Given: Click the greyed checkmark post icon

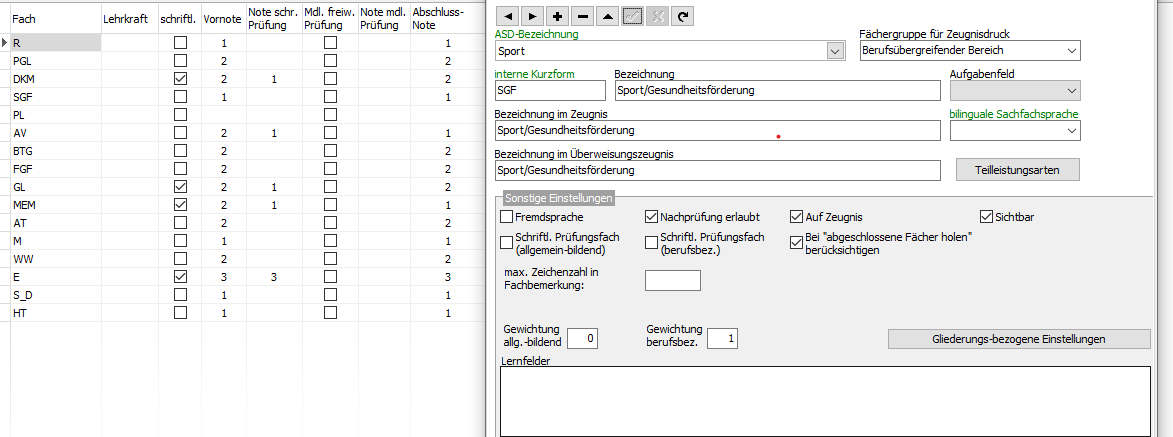Looking at the screenshot, I should (x=631, y=16).
